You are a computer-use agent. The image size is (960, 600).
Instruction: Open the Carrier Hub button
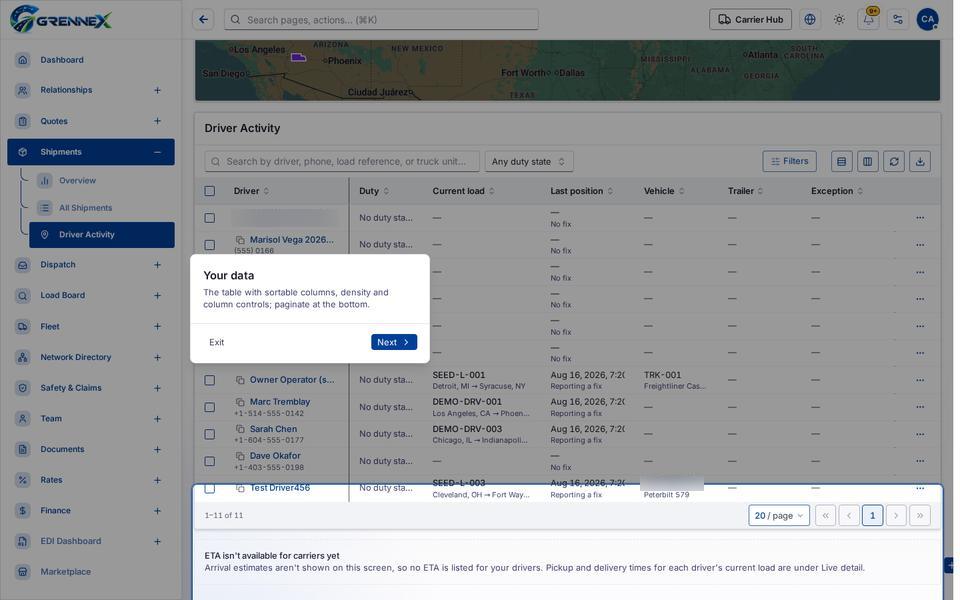click(750, 20)
